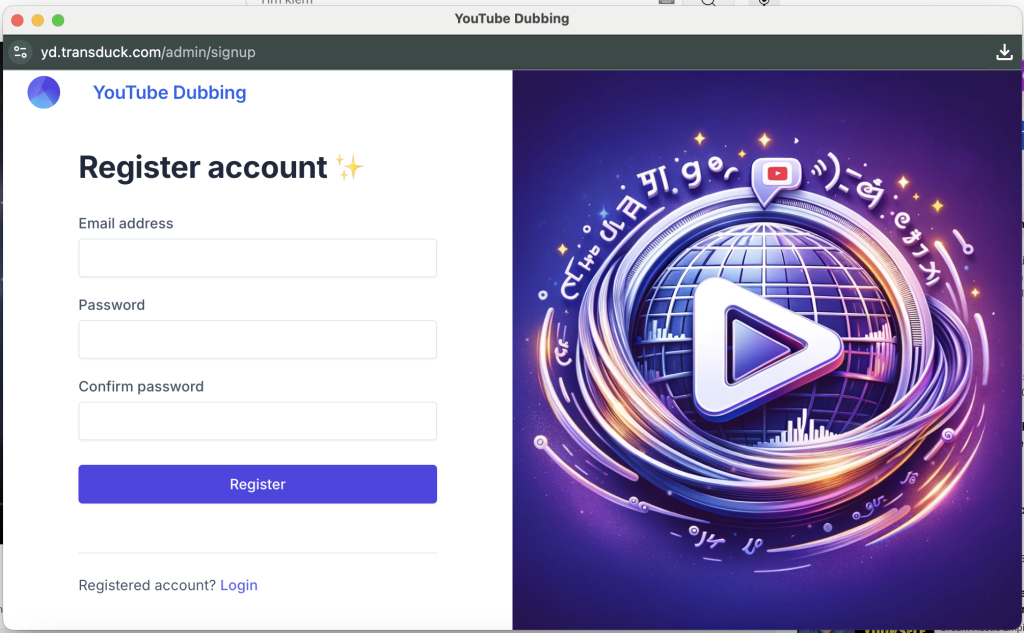The image size is (1024, 633).
Task: Click the Confirm password label
Action: tap(141, 387)
